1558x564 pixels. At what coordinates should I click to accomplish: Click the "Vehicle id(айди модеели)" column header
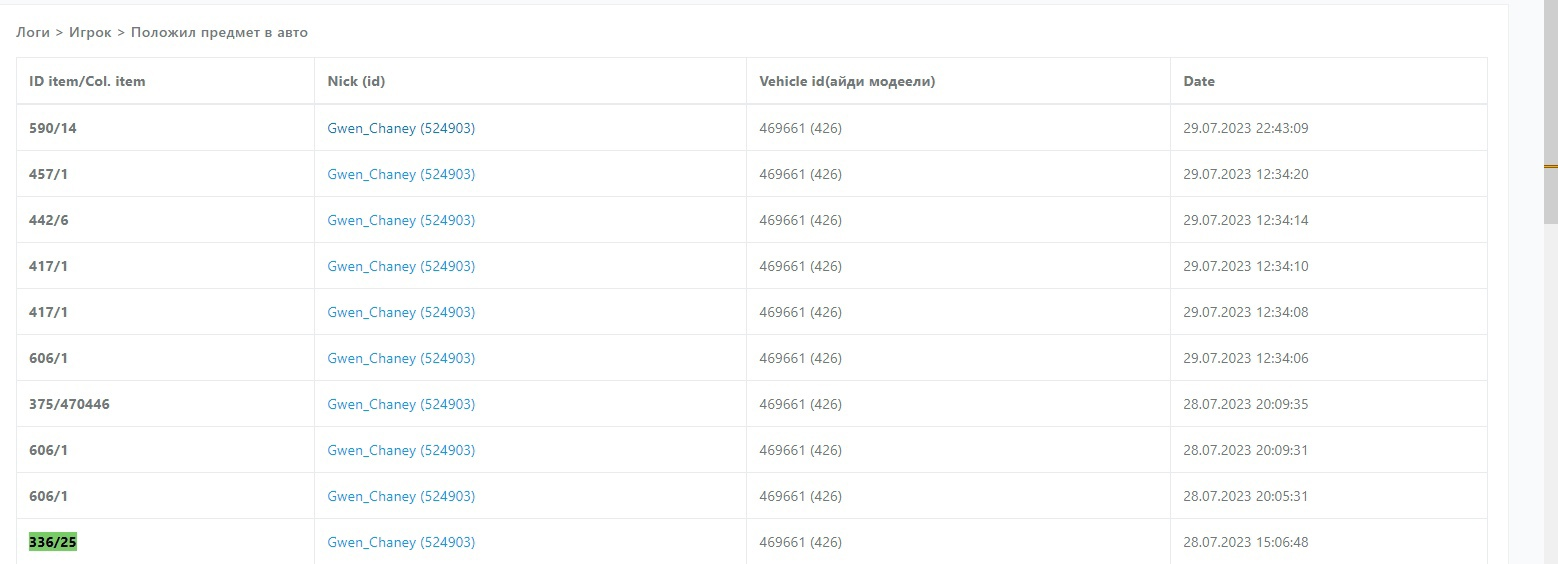coord(847,81)
